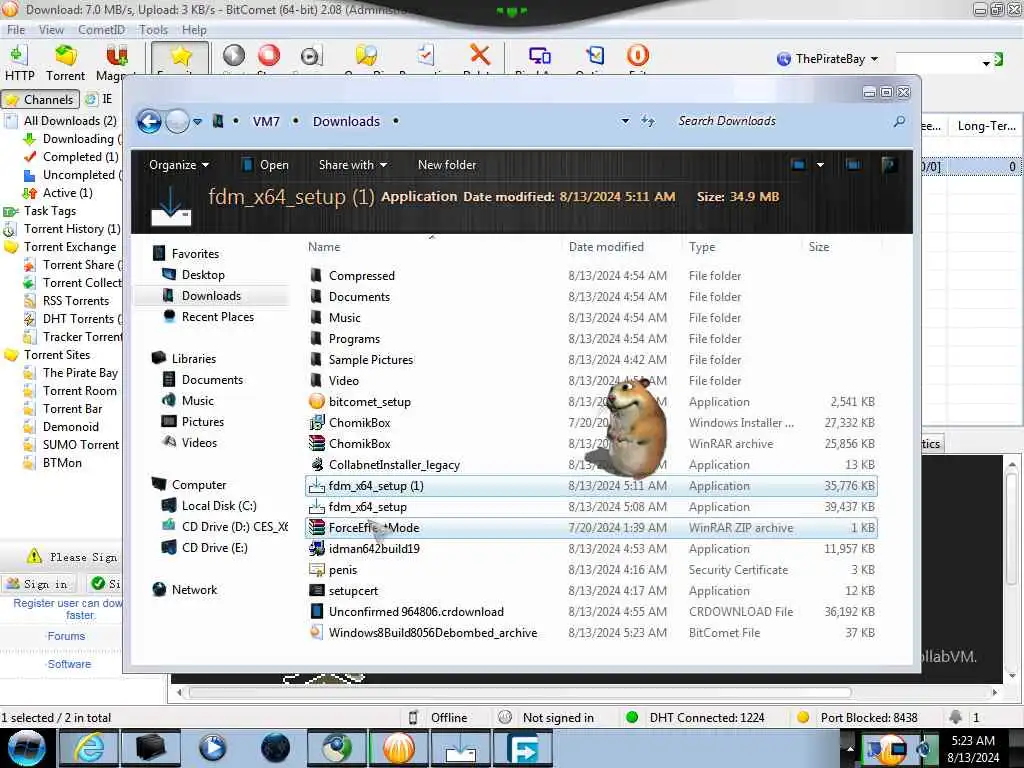Click the Options icon in BitComet toolbar
This screenshot has height=768, width=1024.
pos(595,56)
